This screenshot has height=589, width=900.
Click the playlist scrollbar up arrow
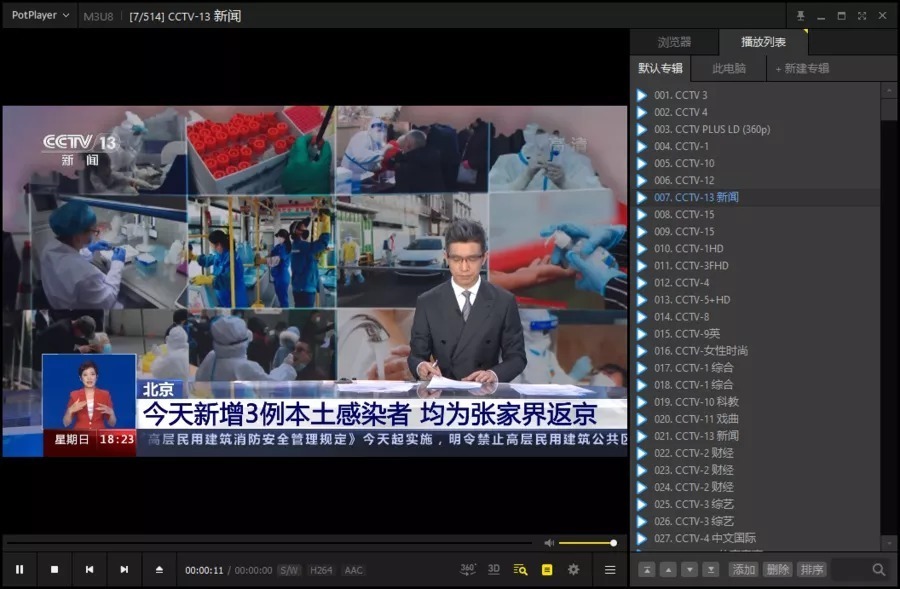tap(889, 90)
